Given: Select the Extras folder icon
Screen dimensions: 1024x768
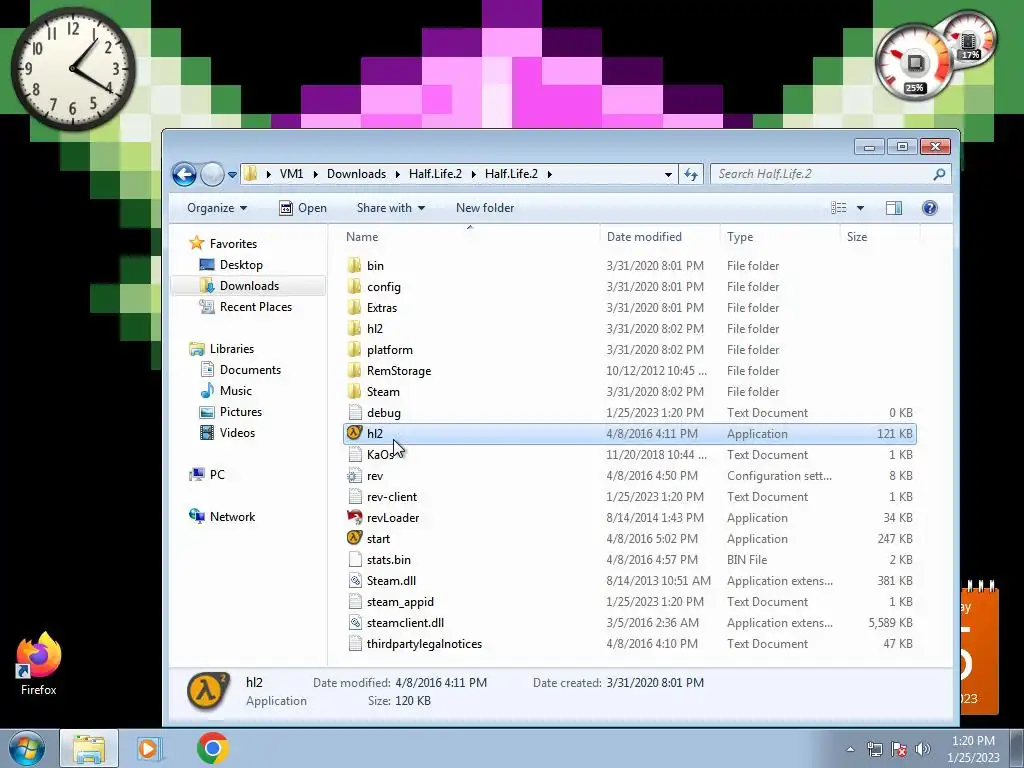Looking at the screenshot, I should pos(355,307).
